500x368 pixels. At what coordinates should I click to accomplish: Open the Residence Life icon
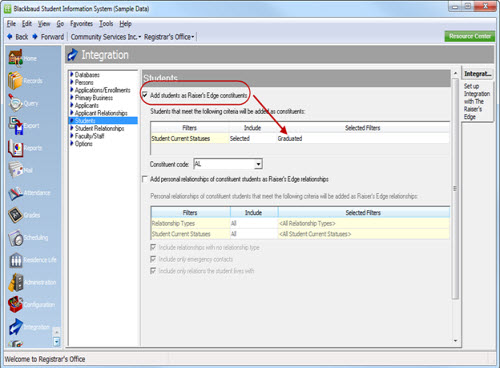pos(16,260)
